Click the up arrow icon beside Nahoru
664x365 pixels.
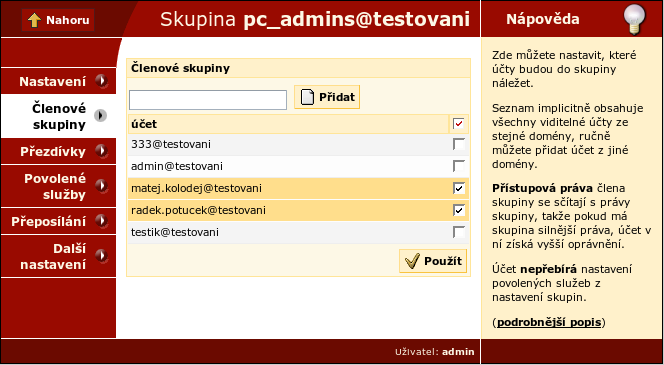click(34, 20)
